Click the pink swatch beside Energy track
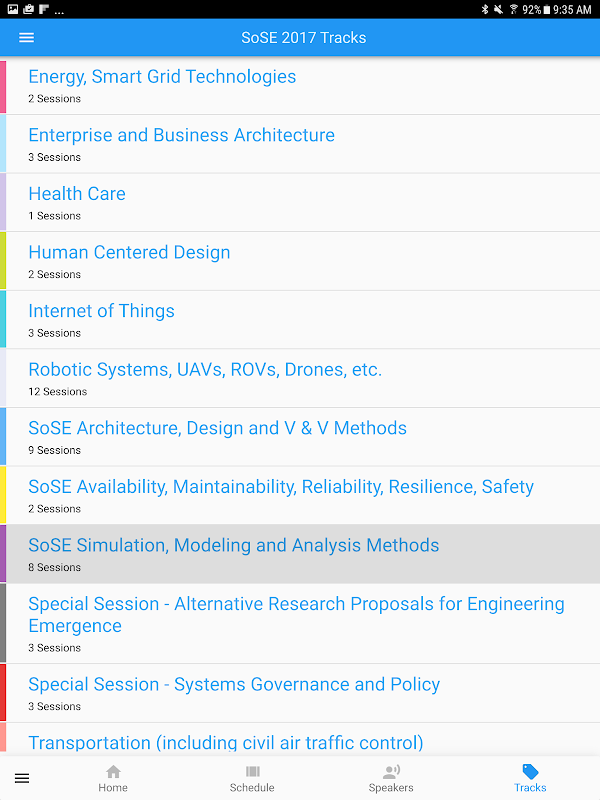600x800 pixels. click(3, 86)
